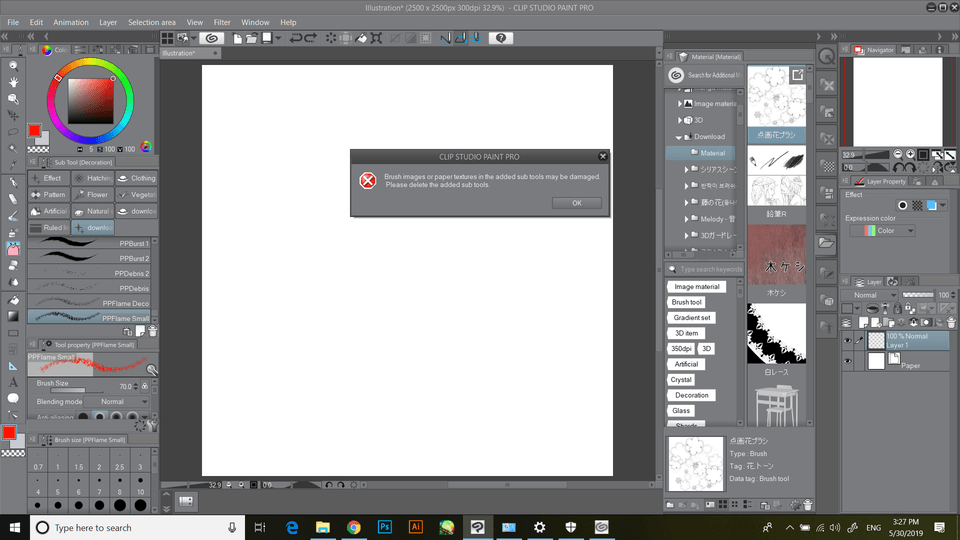Select the Navigator palette tab
The width and height of the screenshot is (960, 540).
tap(874, 50)
